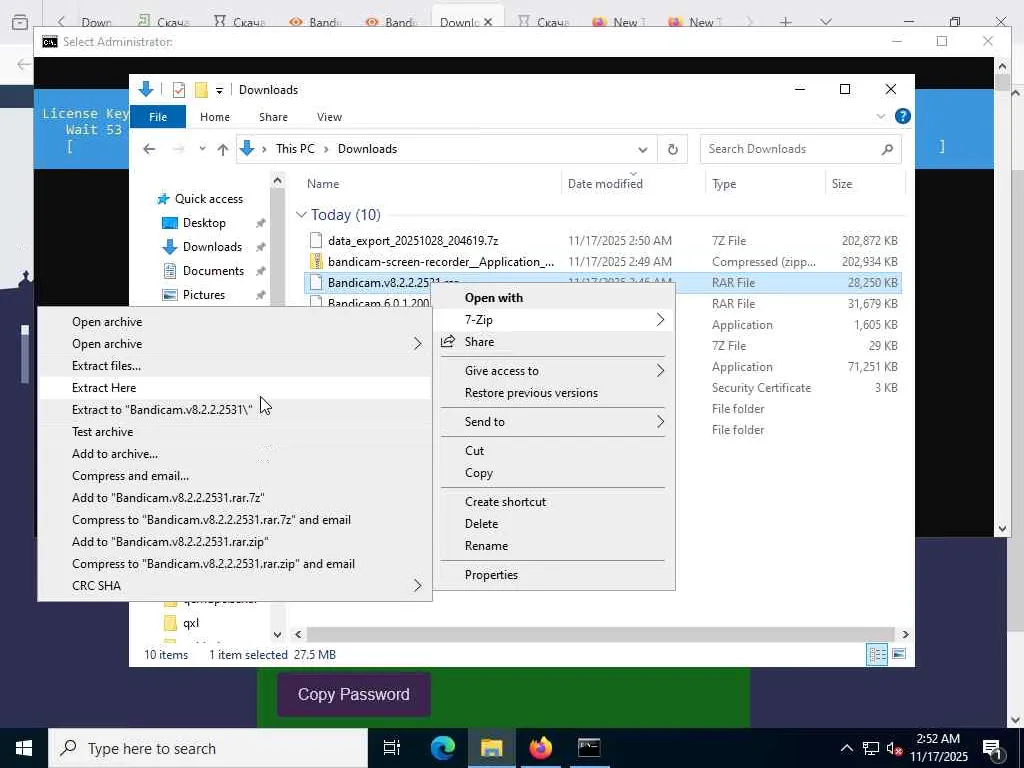Select data_export_20251028_204619.7z file
Viewport: 1024px width, 768px height.
coord(413,240)
